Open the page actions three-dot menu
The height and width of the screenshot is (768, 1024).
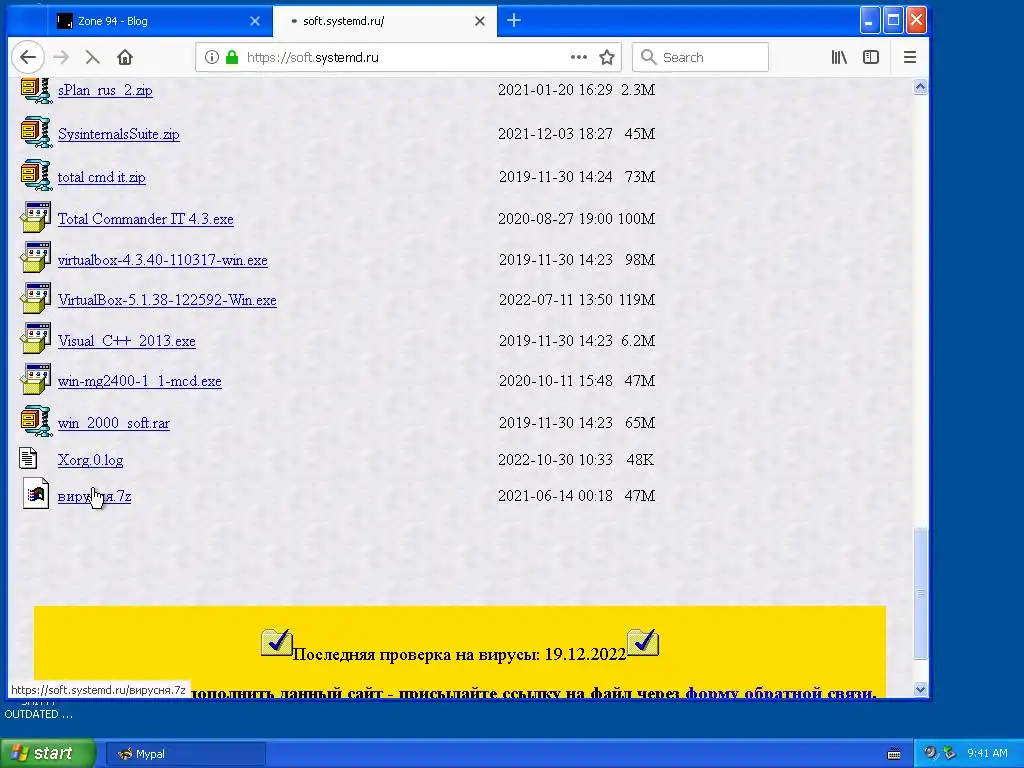(579, 57)
